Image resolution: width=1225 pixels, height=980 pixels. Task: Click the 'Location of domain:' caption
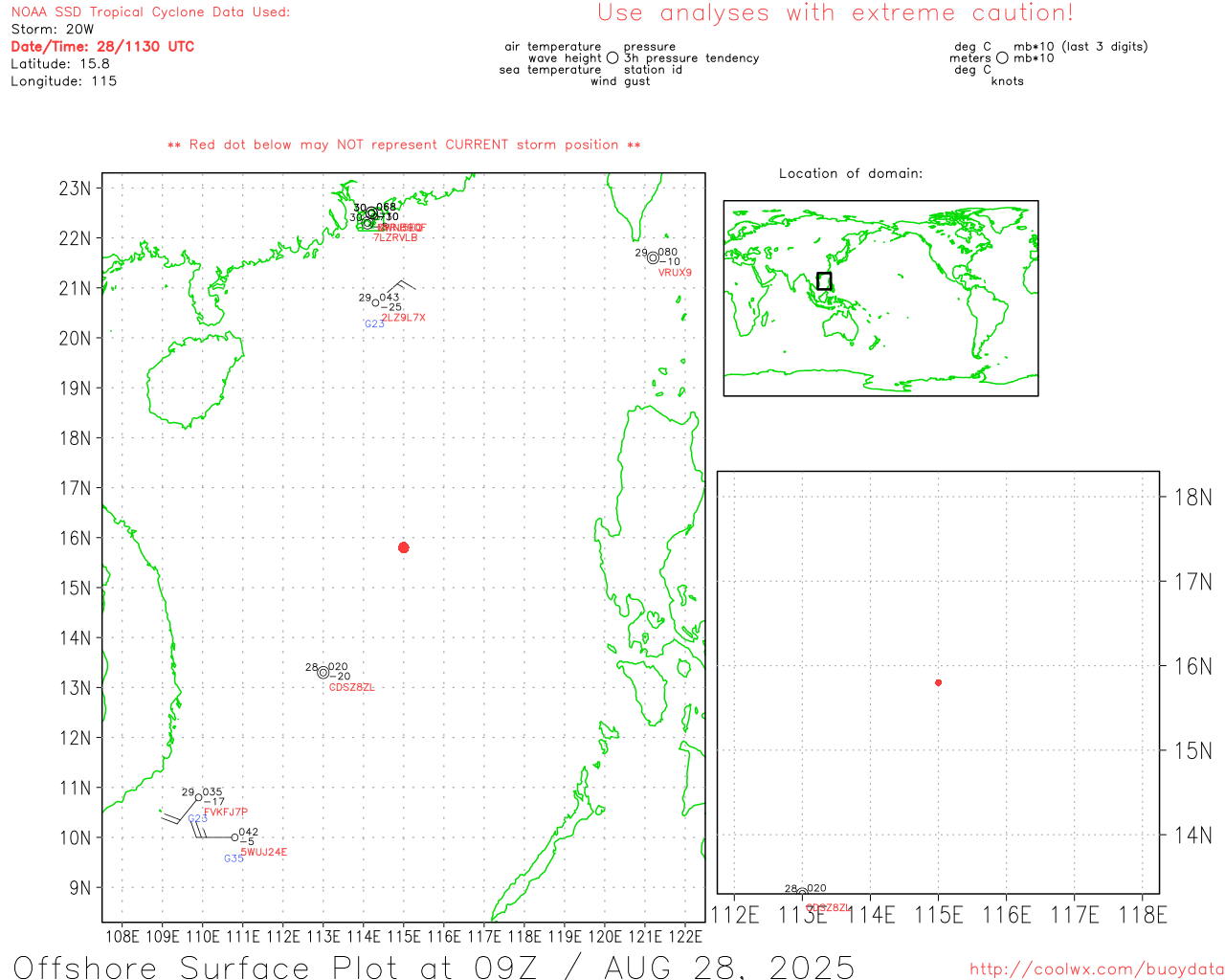tap(851, 173)
